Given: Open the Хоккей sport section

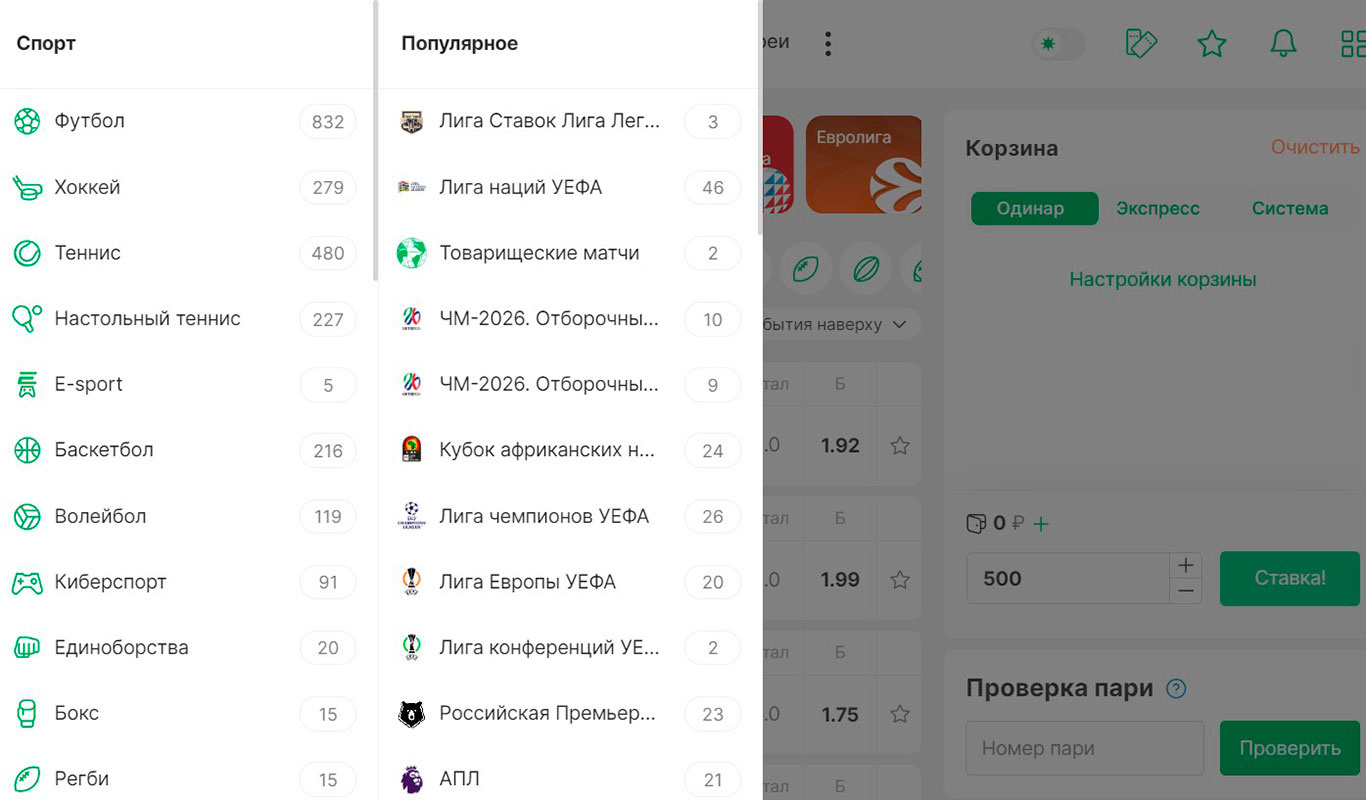Looking at the screenshot, I should click(88, 187).
